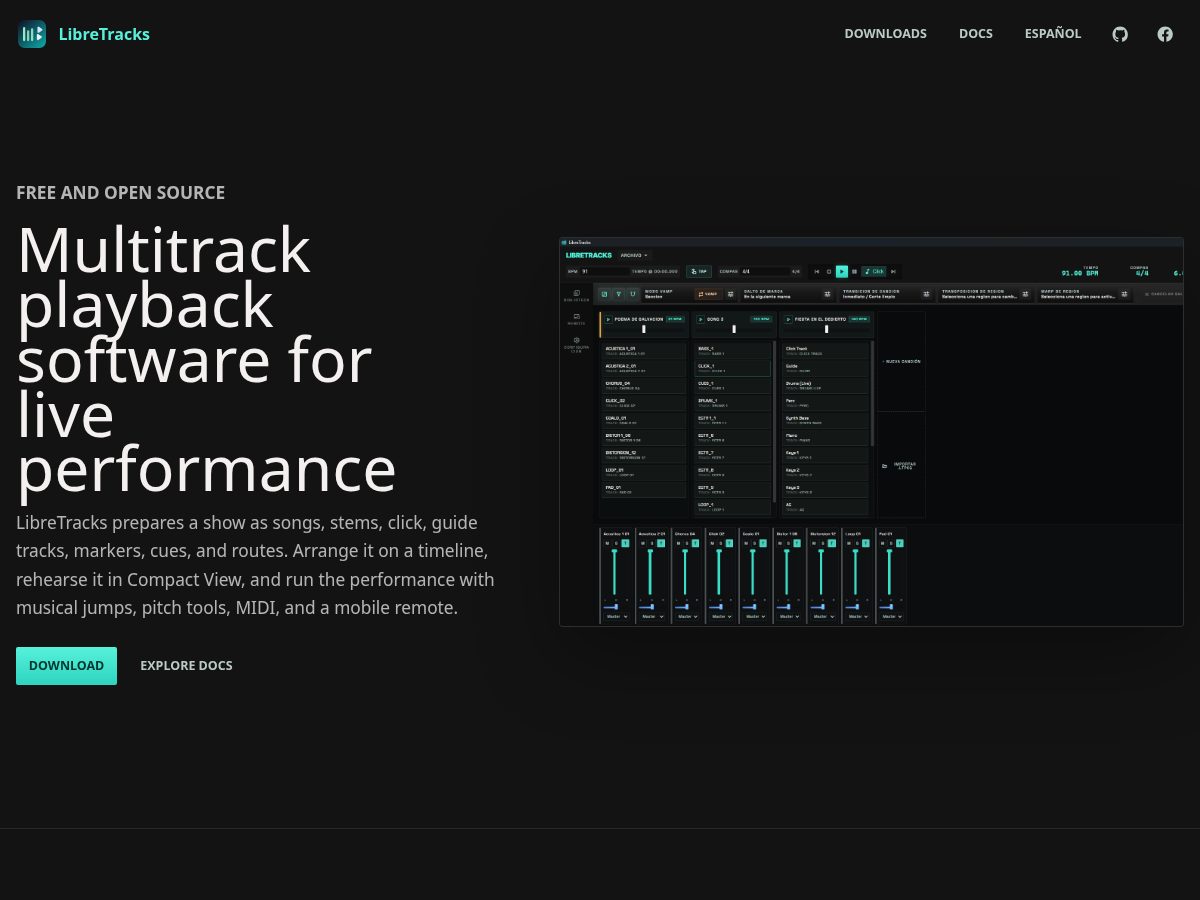Click the teal DOWNLOAD button

pos(66,666)
